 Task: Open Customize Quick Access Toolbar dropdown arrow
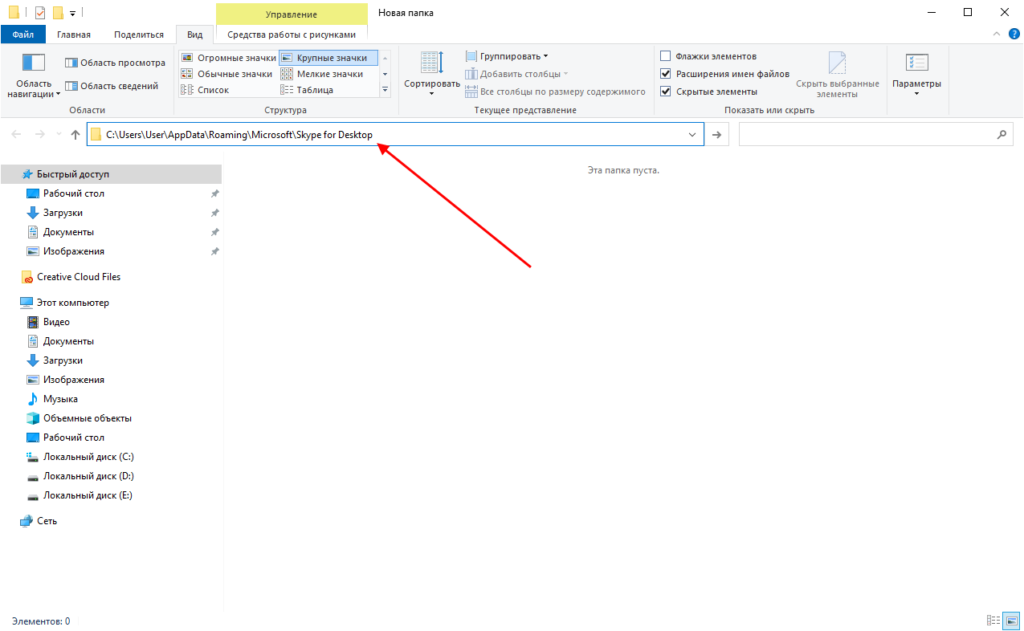pos(72,13)
